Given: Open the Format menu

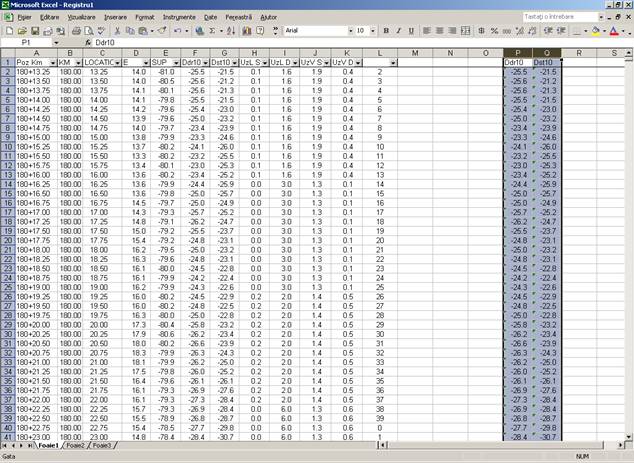Looking at the screenshot, I should (145, 17).
